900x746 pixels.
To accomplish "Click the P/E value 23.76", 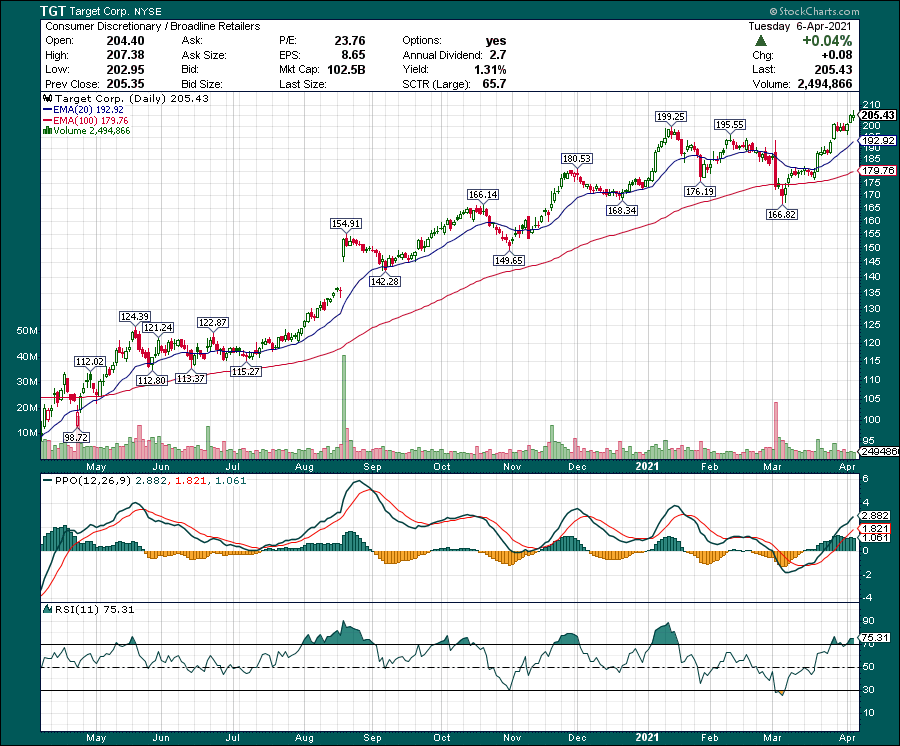I will coord(350,41).
